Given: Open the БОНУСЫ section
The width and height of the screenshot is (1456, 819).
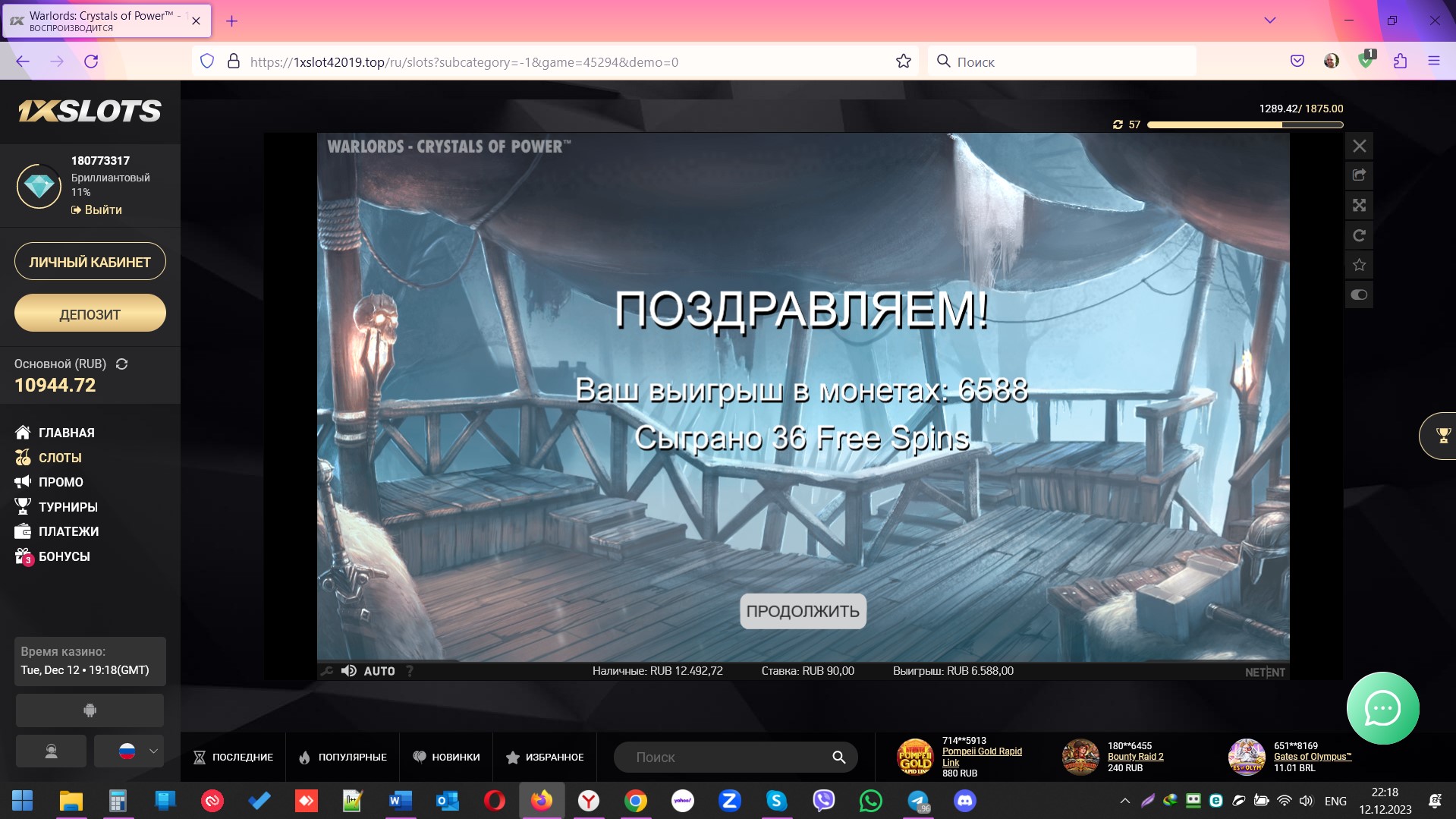Looking at the screenshot, I should pyautogui.click(x=52, y=556).
